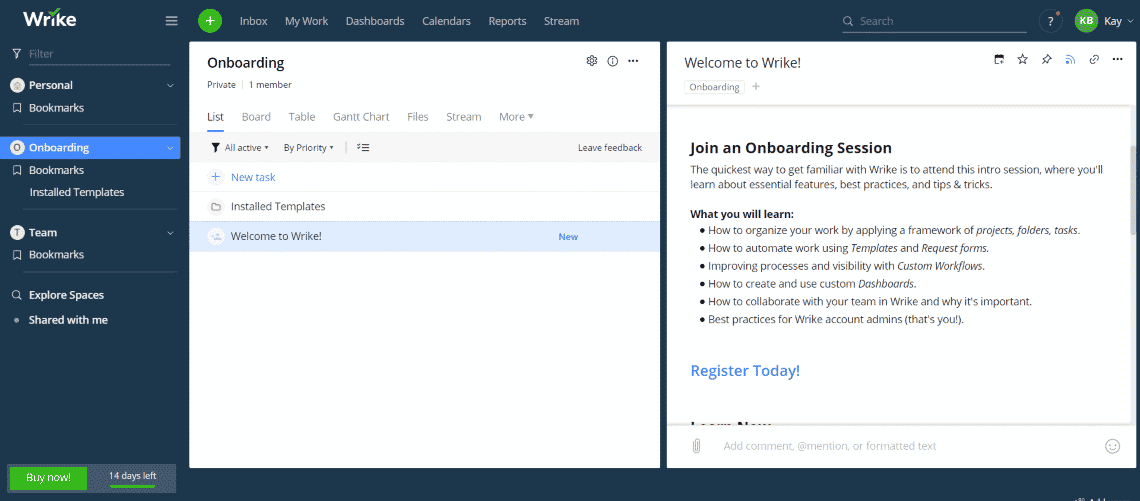Viewport: 1140px width, 501px height.
Task: Open Dashboards in top navigation
Action: pyautogui.click(x=375, y=21)
